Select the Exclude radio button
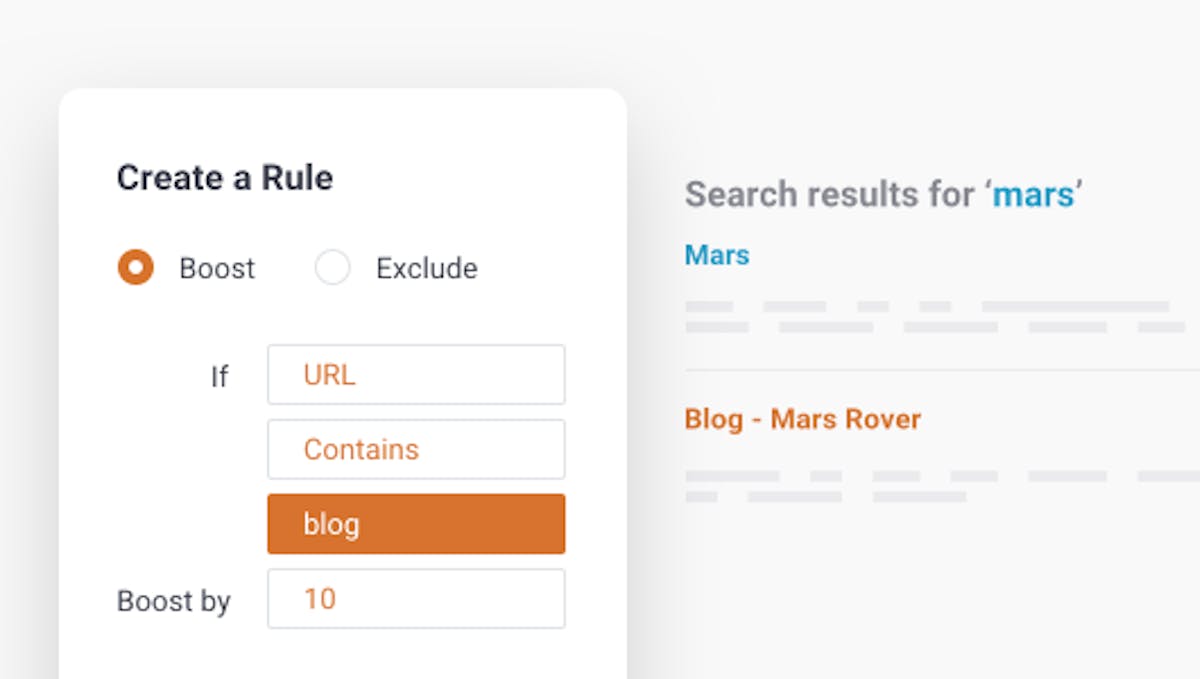This screenshot has height=679, width=1200. click(x=333, y=268)
